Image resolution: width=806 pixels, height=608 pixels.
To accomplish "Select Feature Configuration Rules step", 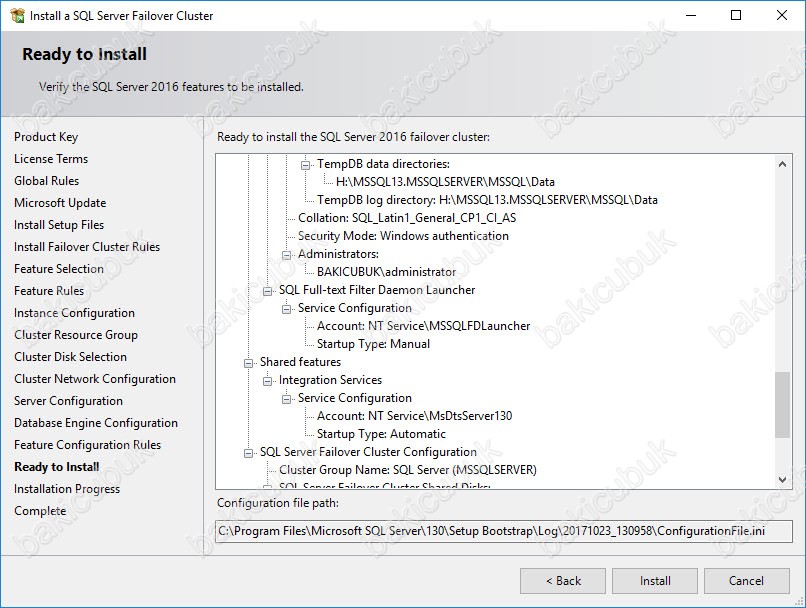I will point(87,445).
